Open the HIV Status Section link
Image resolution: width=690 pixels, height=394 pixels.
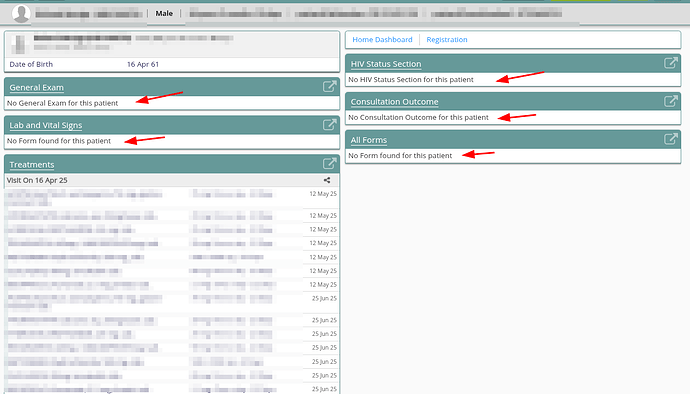pos(386,64)
